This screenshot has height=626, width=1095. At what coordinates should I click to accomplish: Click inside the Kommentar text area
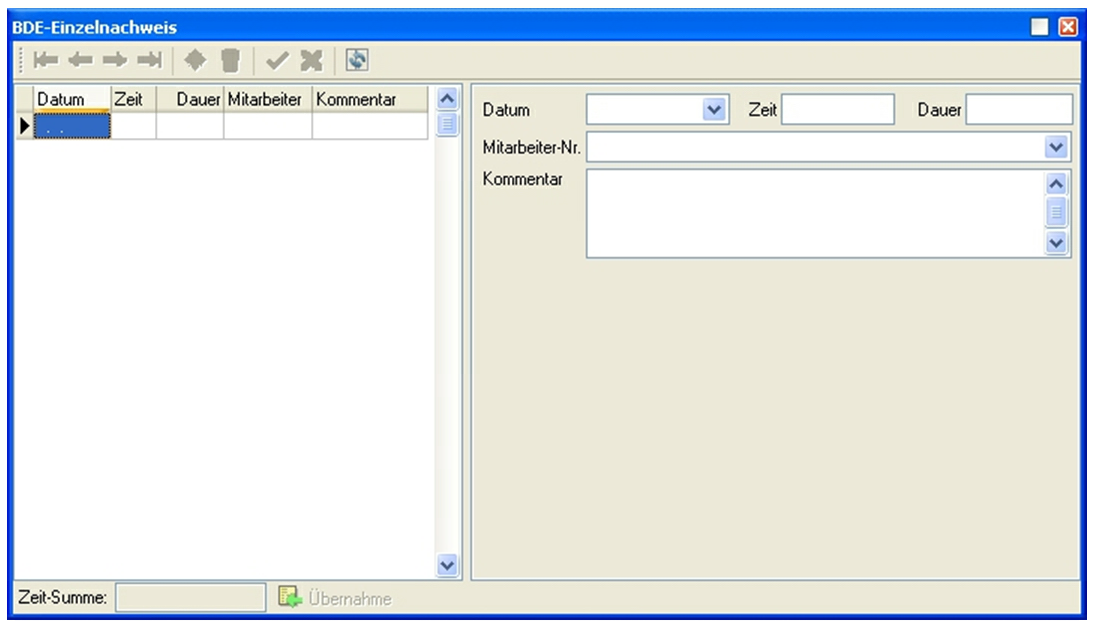813,213
